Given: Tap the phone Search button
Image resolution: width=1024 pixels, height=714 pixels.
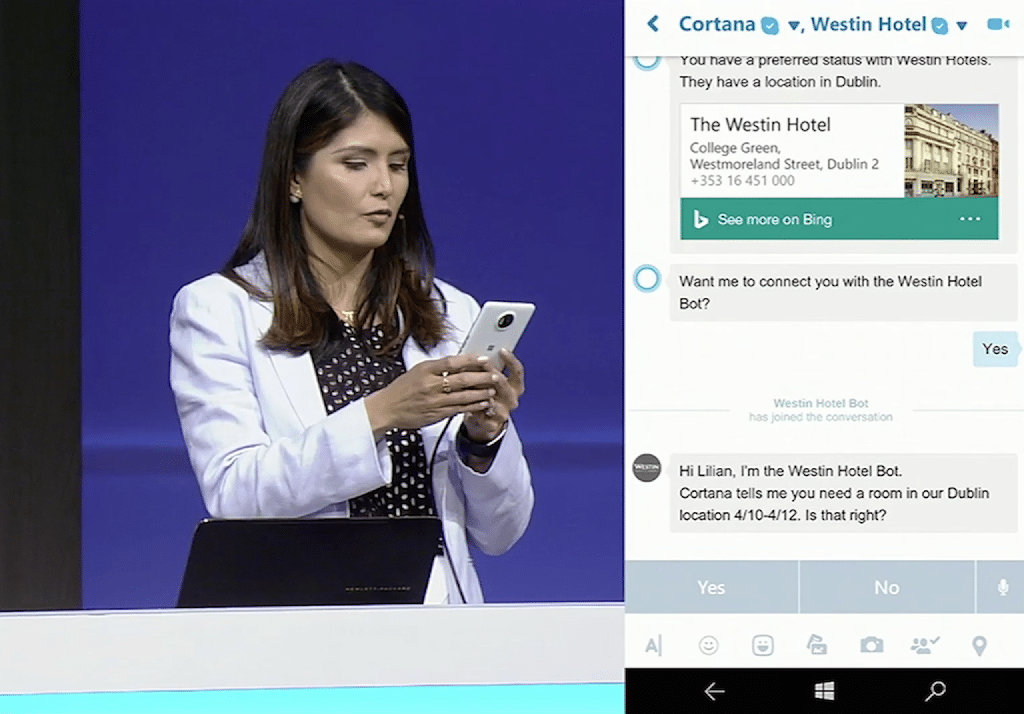Looking at the screenshot, I should 935,691.
